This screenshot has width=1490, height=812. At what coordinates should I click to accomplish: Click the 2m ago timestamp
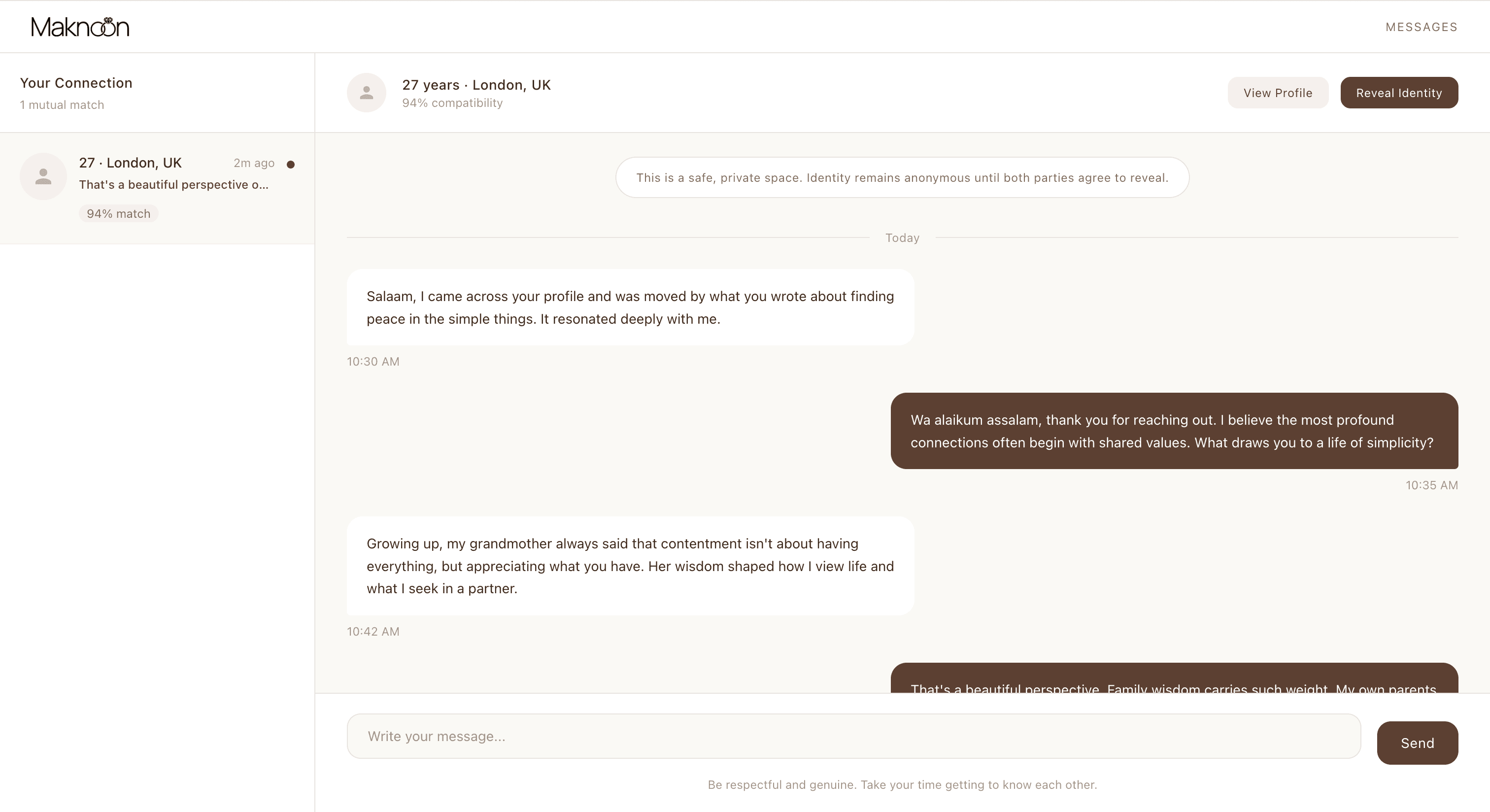253,163
